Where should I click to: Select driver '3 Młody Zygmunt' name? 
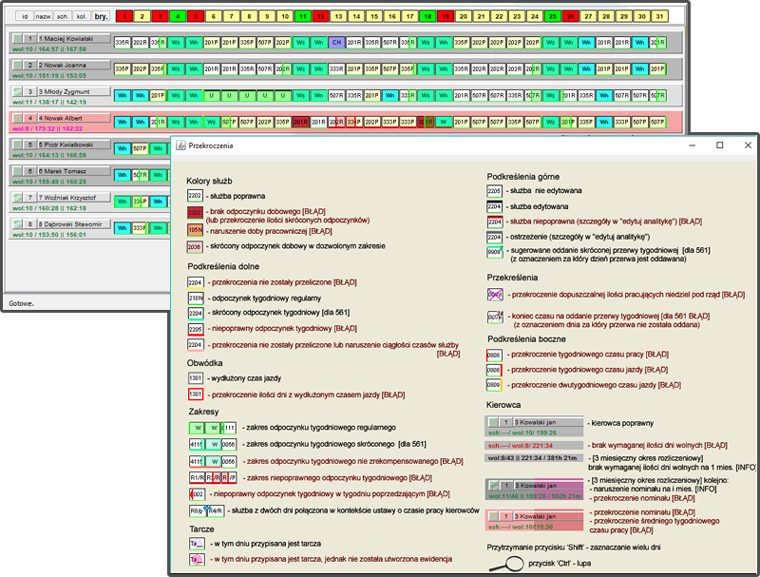pos(74,91)
